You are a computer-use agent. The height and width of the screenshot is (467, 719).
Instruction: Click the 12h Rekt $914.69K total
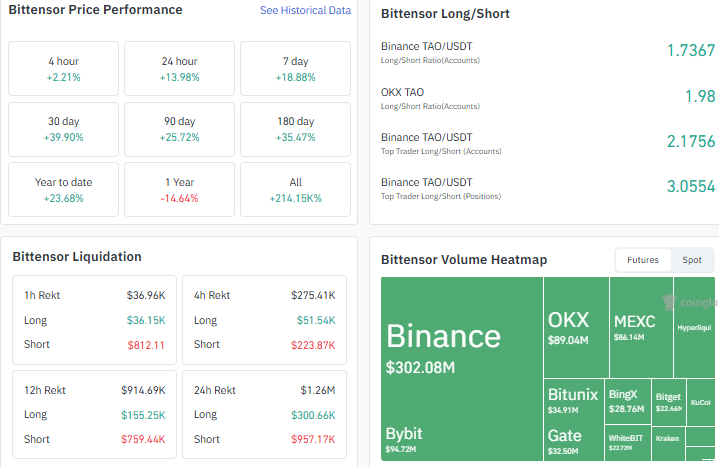(143, 390)
